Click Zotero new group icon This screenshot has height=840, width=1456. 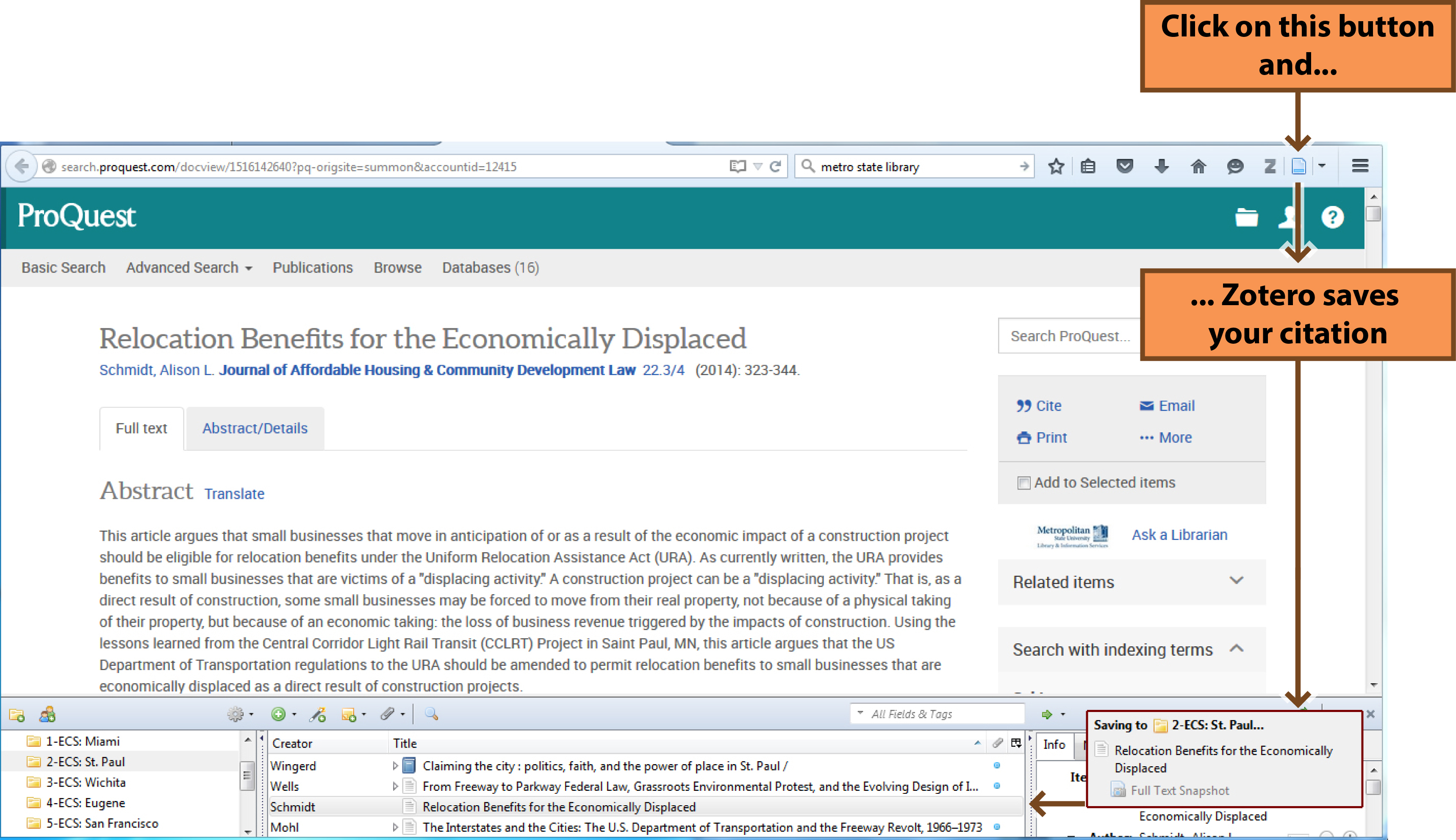[x=47, y=715]
